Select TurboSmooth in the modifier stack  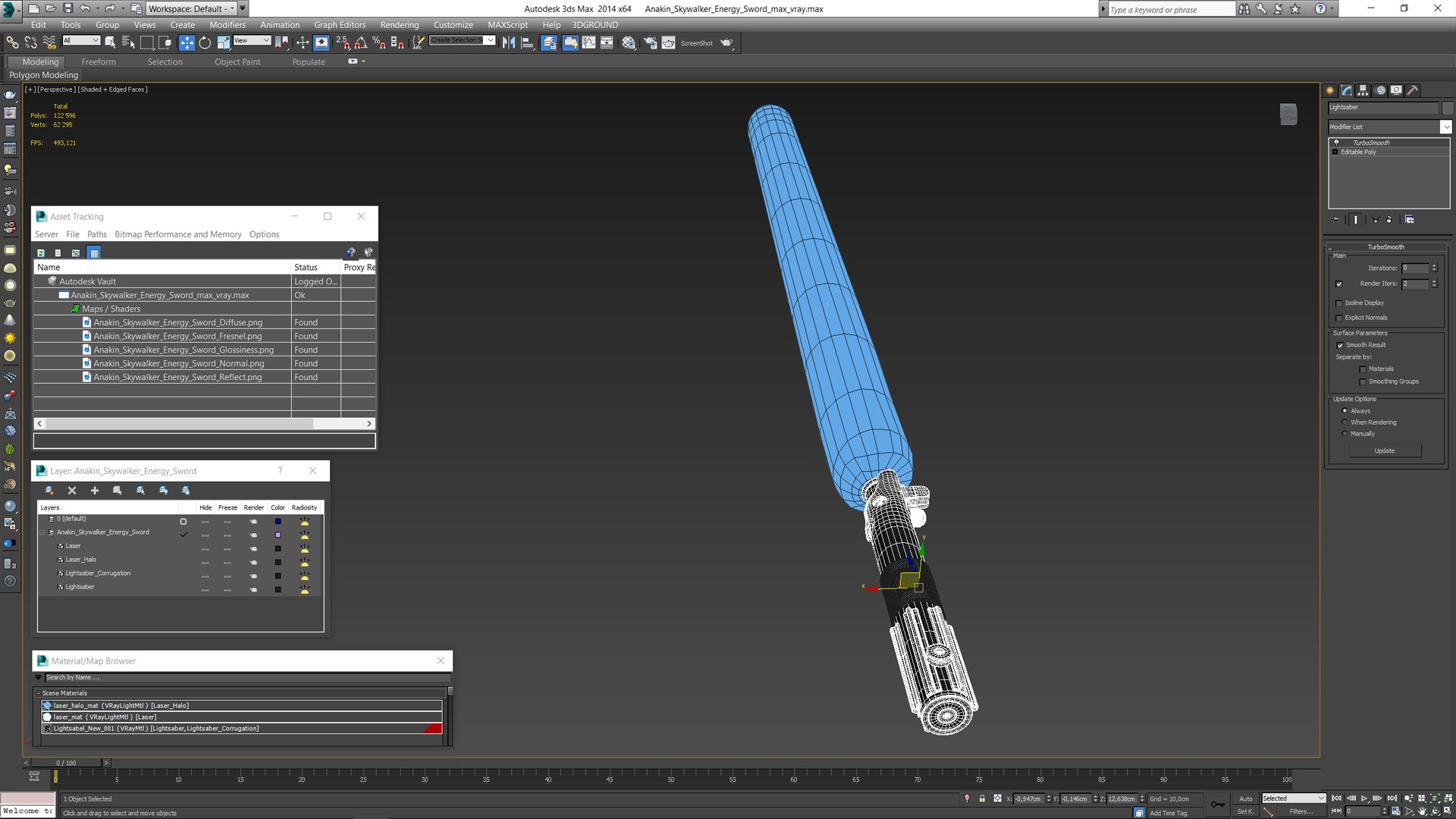(1371, 143)
